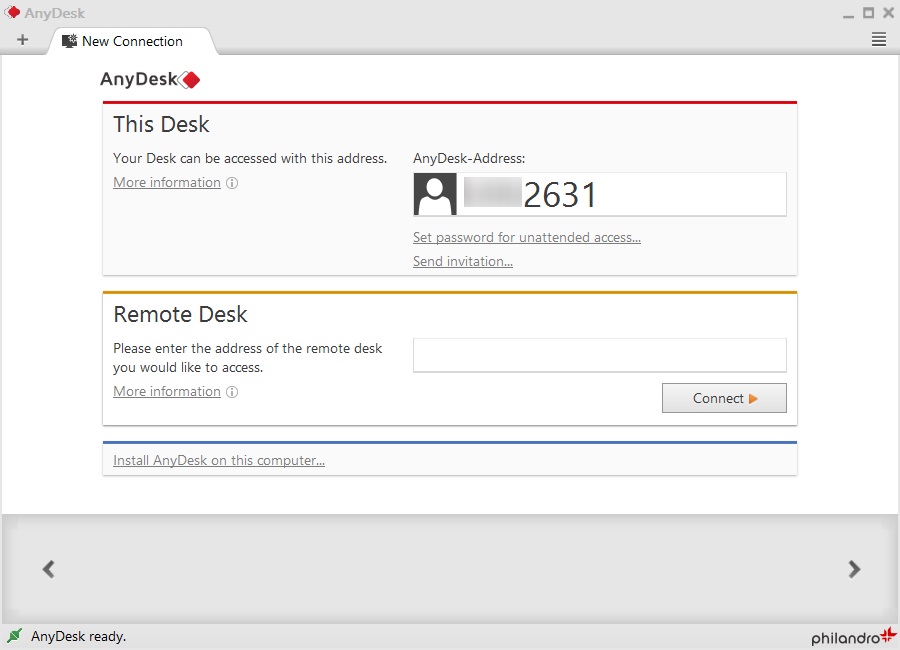900x650 pixels.
Task: Click Install AnyDesk on this computer
Action: point(219,461)
